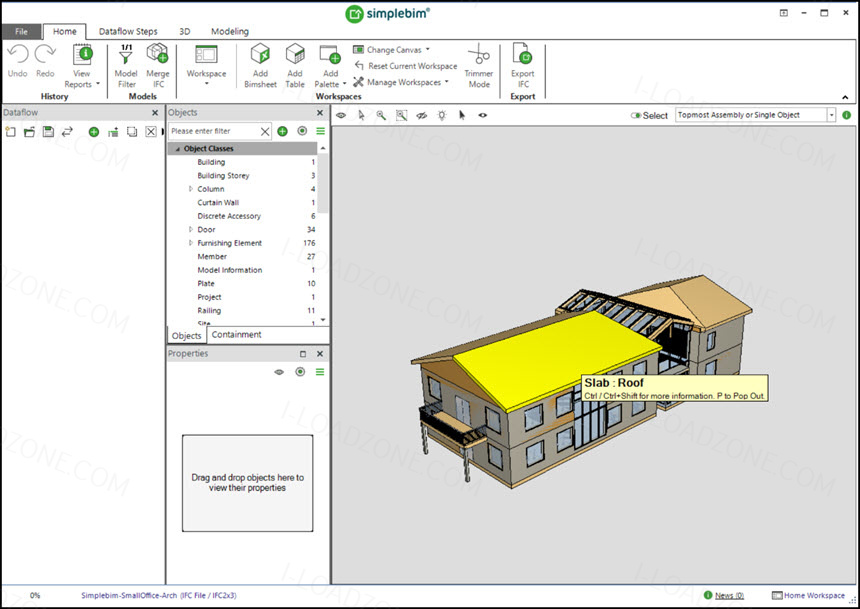Open the Workspace dropdown in ribbon
The width and height of the screenshot is (860, 609).
(206, 65)
